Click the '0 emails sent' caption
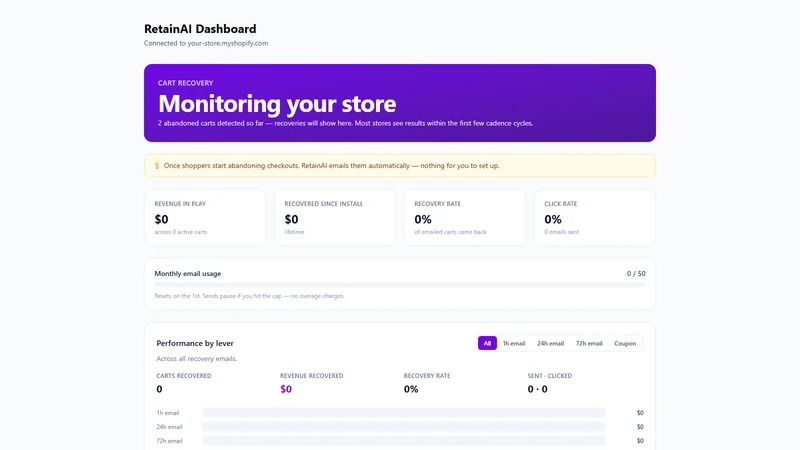 pos(561,232)
